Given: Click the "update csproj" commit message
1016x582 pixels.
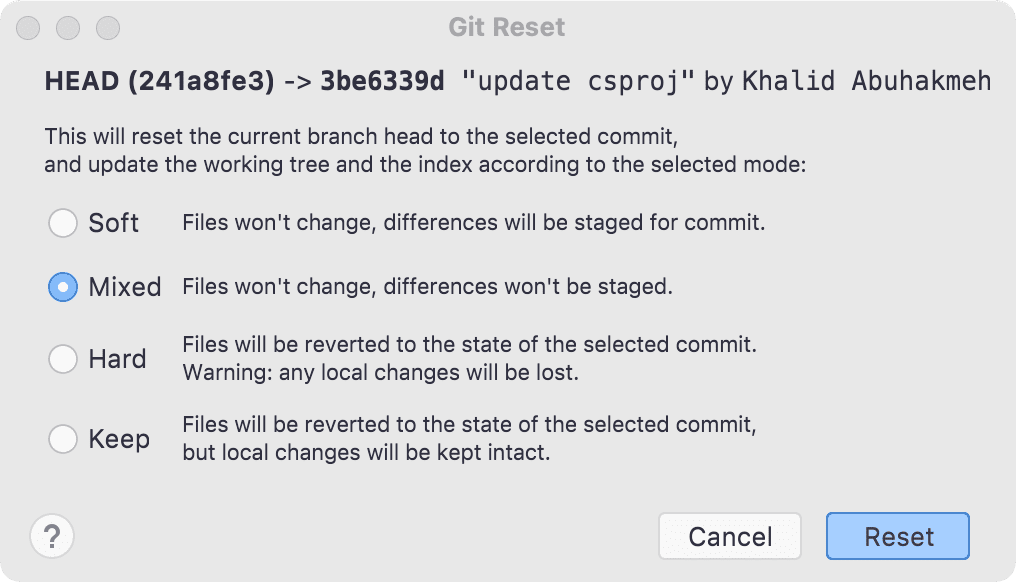Looking at the screenshot, I should [578, 82].
